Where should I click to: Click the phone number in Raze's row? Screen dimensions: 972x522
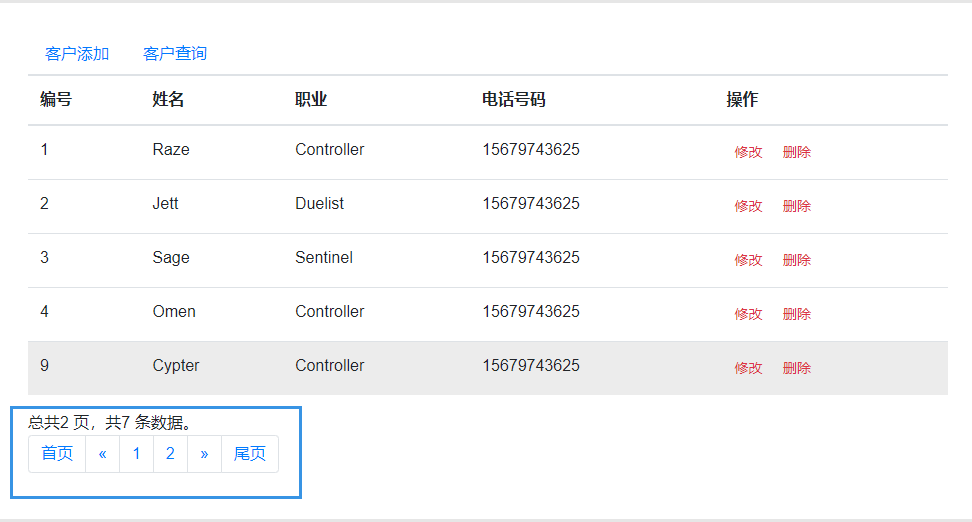[531, 149]
